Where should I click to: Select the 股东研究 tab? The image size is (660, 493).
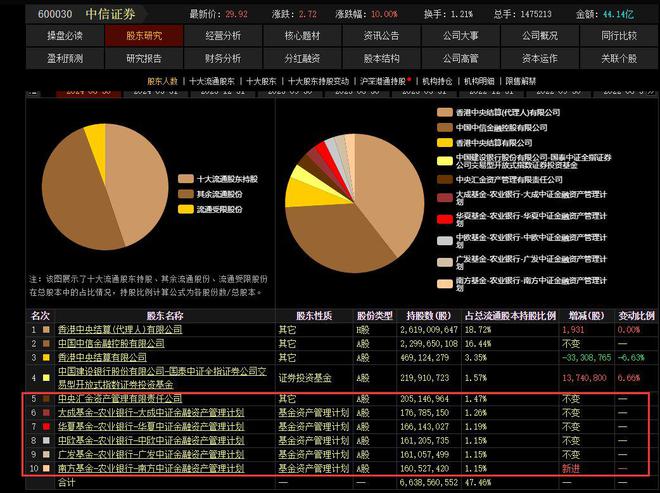click(144, 36)
